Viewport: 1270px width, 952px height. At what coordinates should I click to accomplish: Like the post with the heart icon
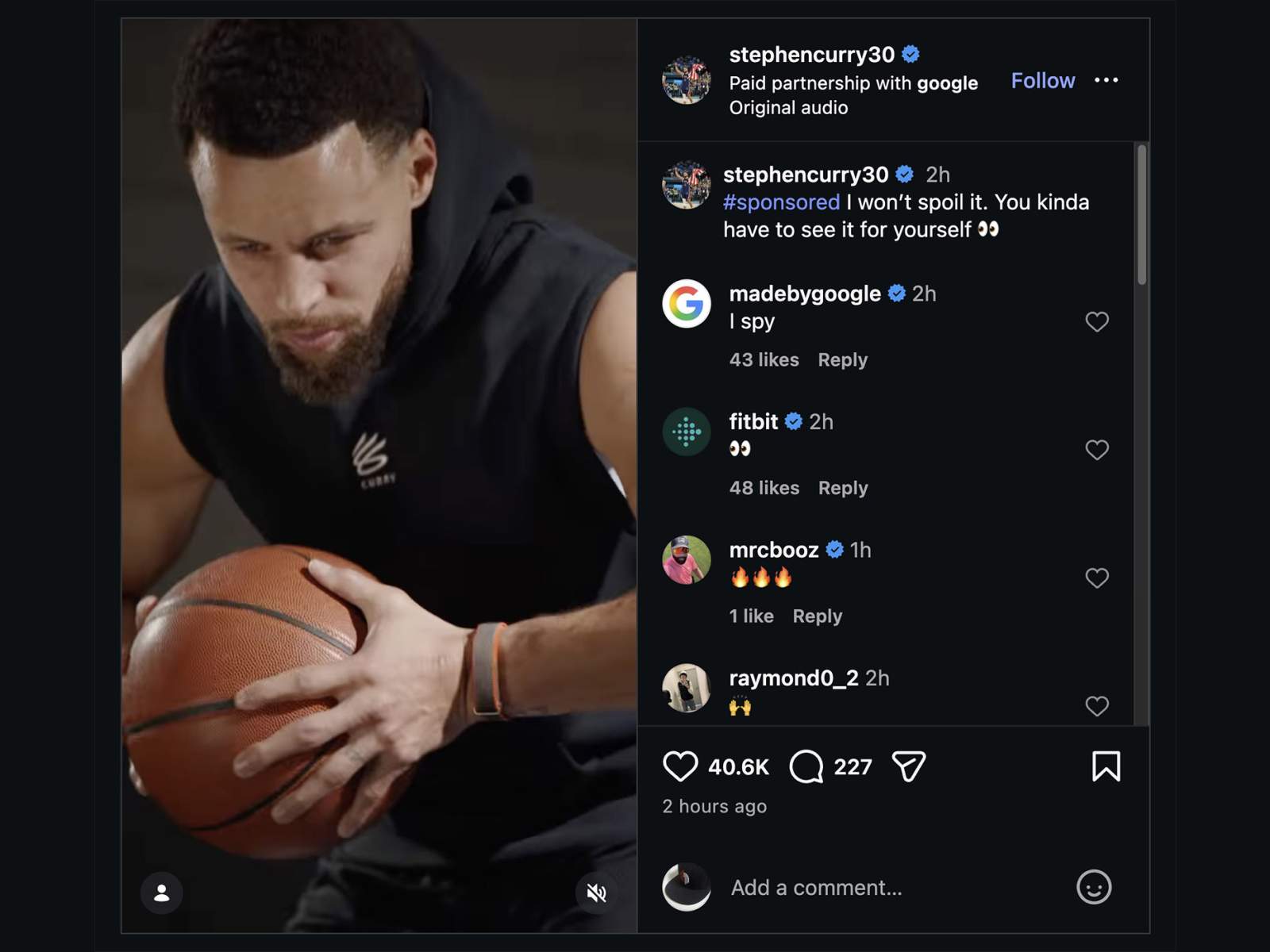pyautogui.click(x=679, y=766)
